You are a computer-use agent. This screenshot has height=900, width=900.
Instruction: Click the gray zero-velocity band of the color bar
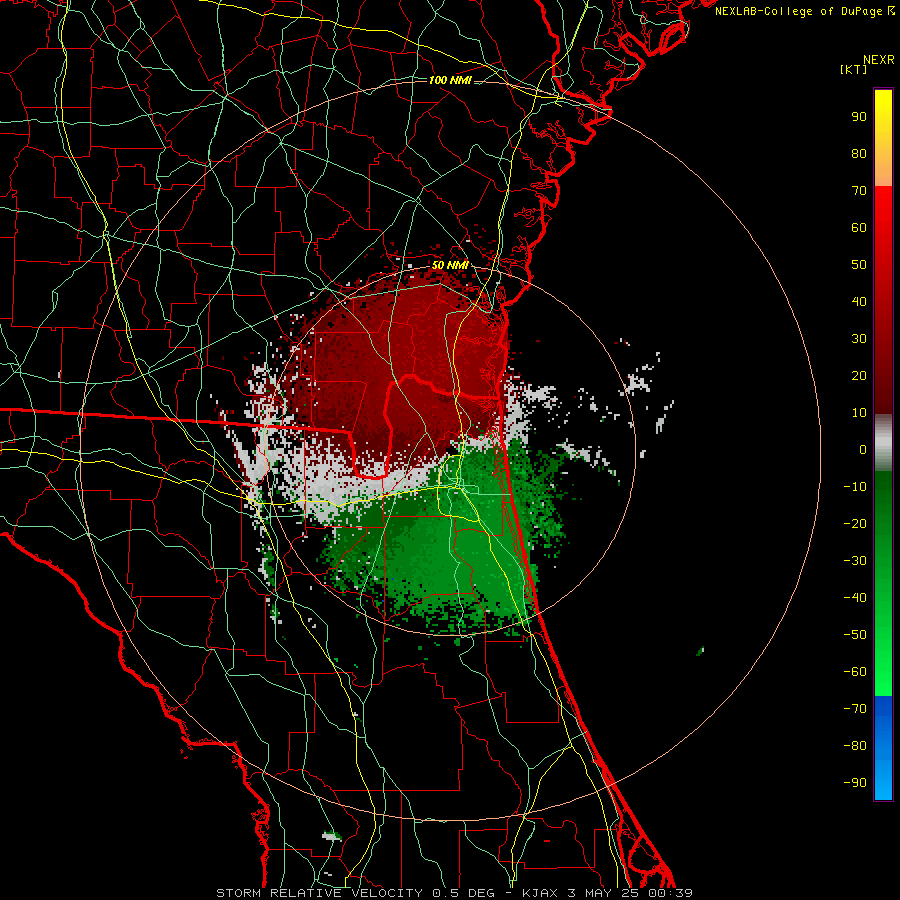(883, 443)
